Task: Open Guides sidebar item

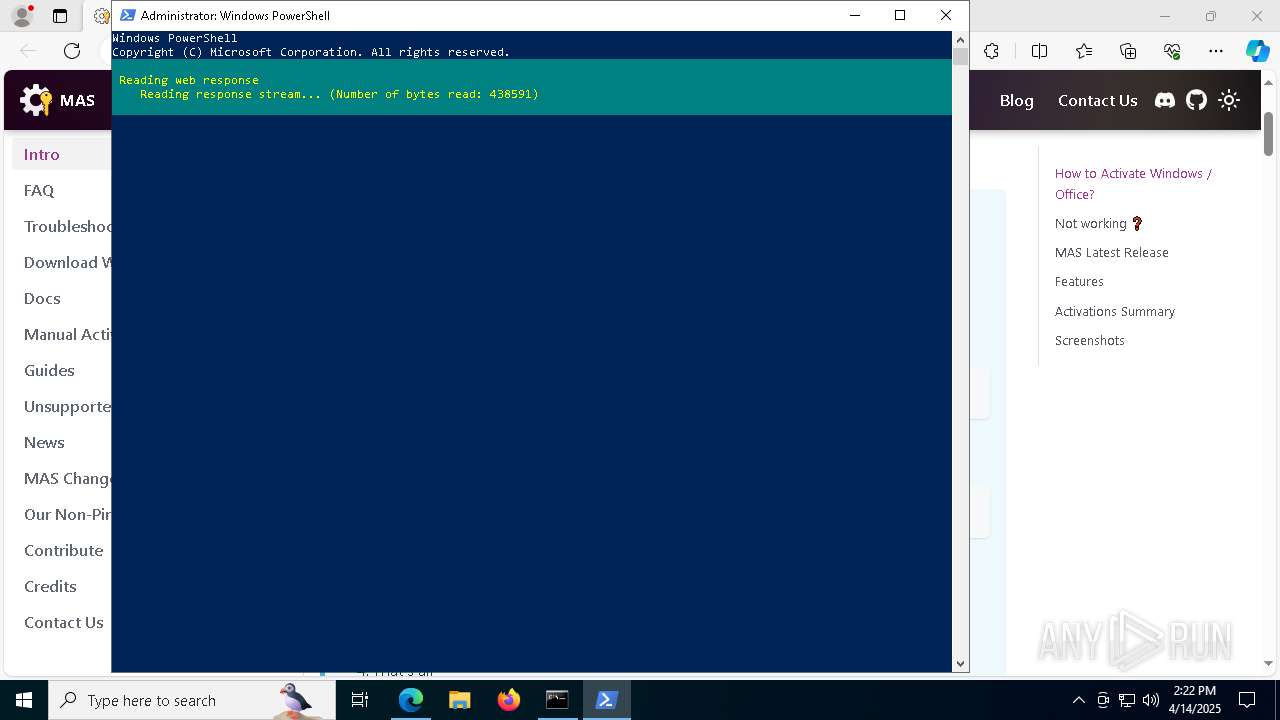Action: (49, 370)
